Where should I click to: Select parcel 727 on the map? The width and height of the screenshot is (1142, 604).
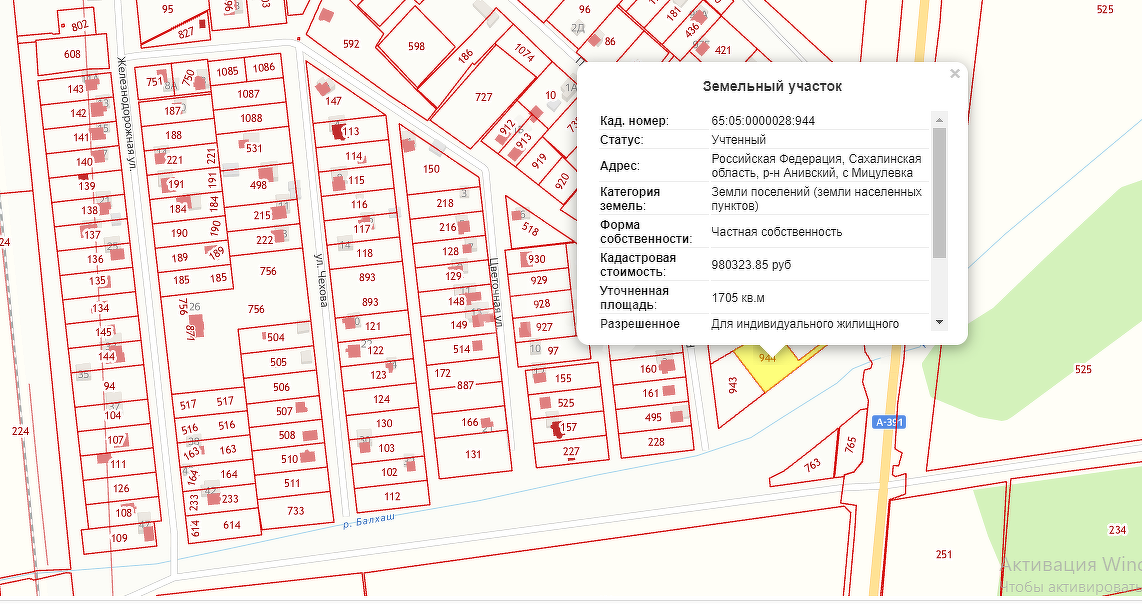coord(483,97)
